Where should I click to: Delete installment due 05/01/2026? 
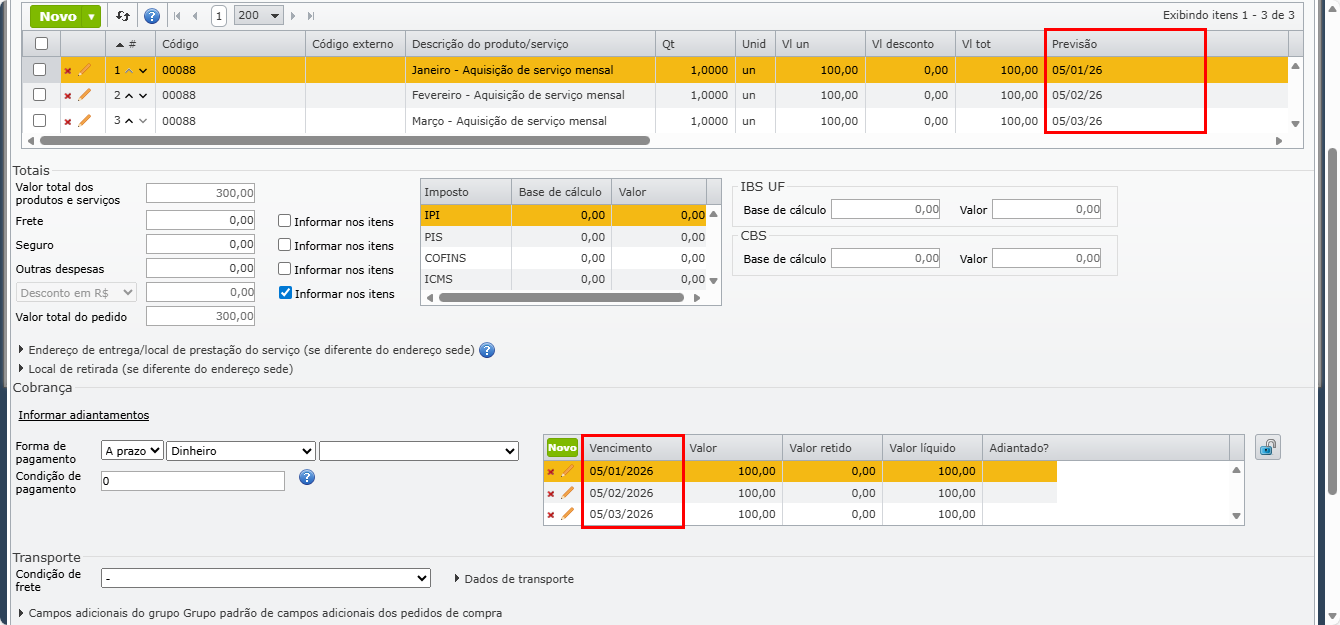(x=551, y=472)
